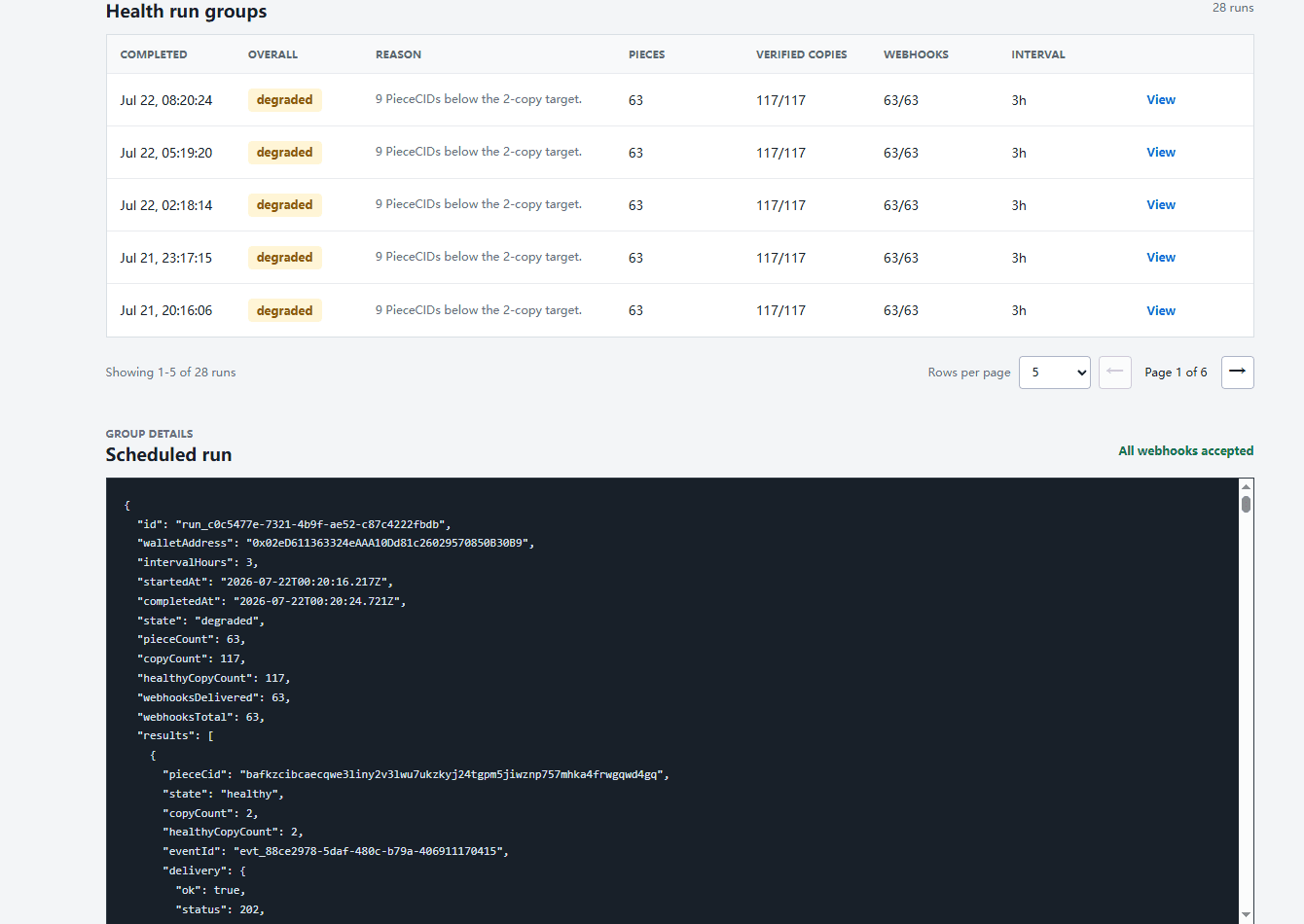Click degraded badge in 02:18:14 row

point(284,205)
